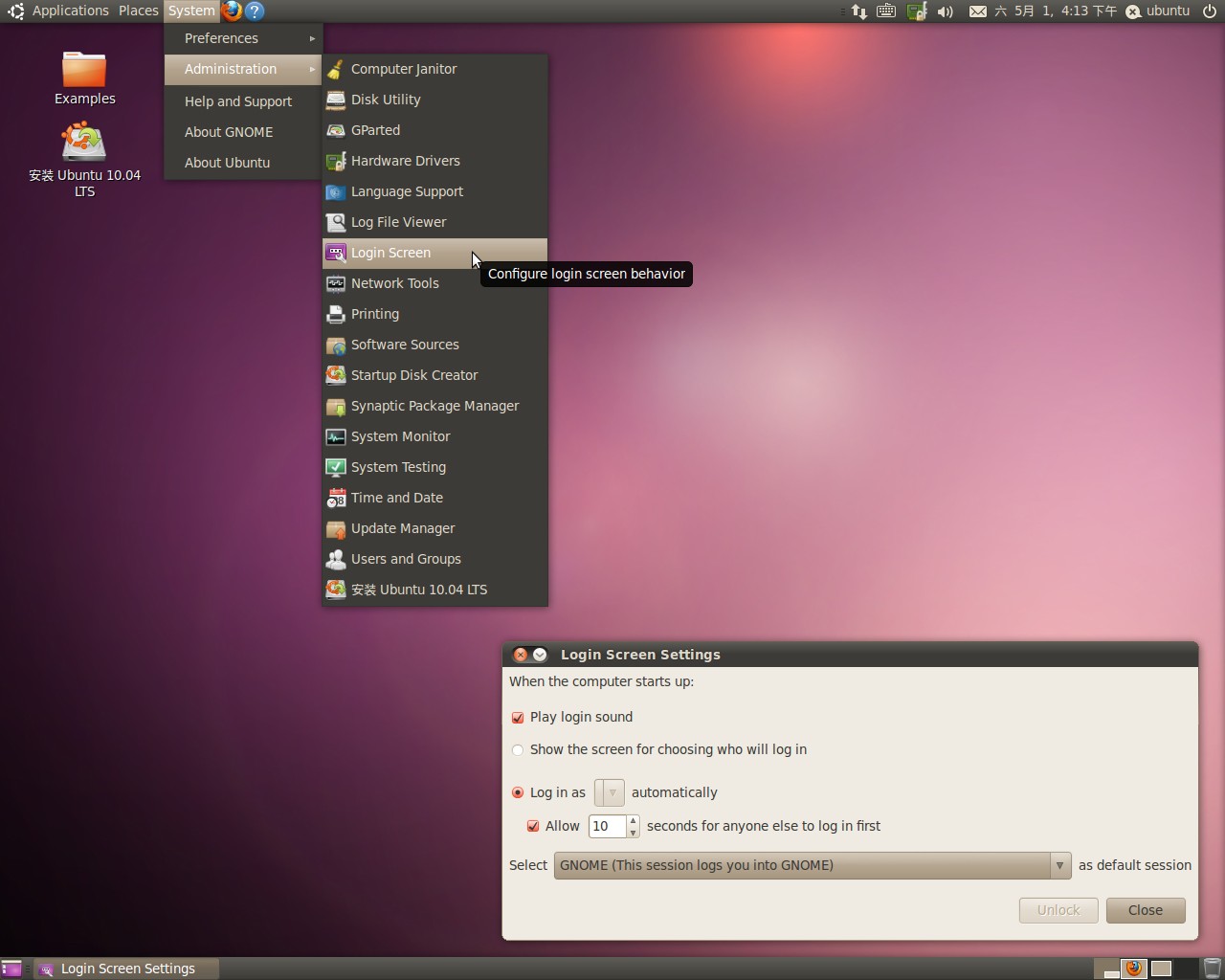1225x980 pixels.
Task: Launch Firefox from the top panel icon
Action: click(x=232, y=11)
